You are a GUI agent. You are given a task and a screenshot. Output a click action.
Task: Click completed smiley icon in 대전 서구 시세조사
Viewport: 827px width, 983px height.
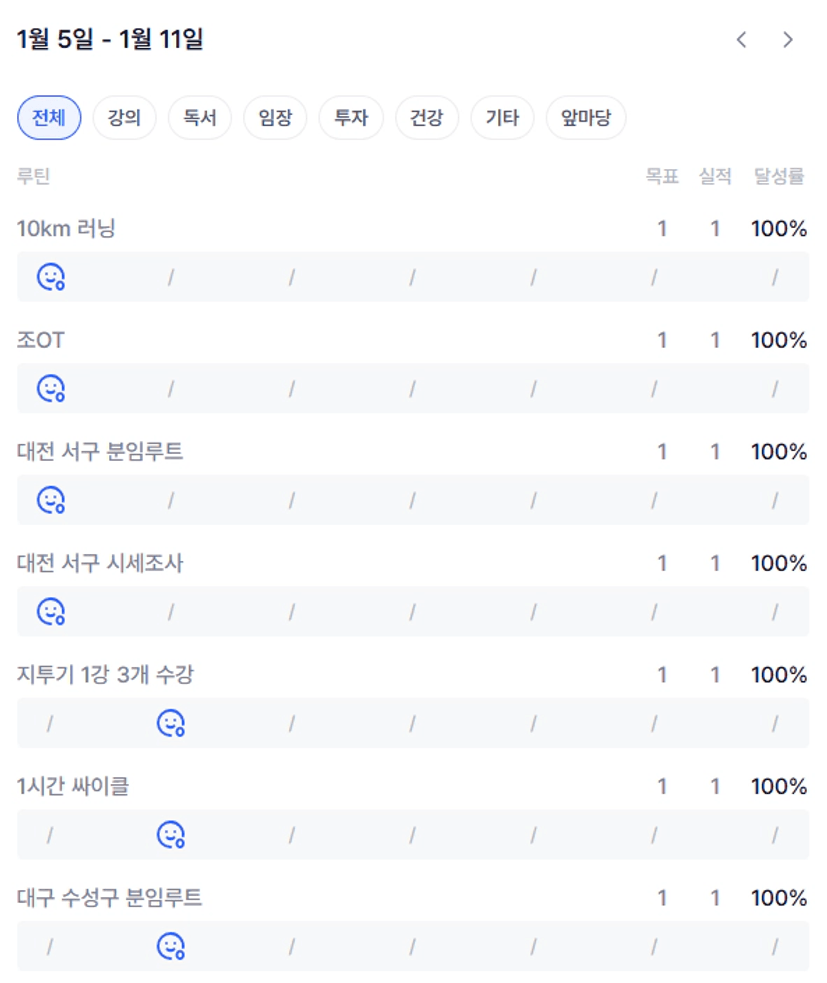[51, 611]
